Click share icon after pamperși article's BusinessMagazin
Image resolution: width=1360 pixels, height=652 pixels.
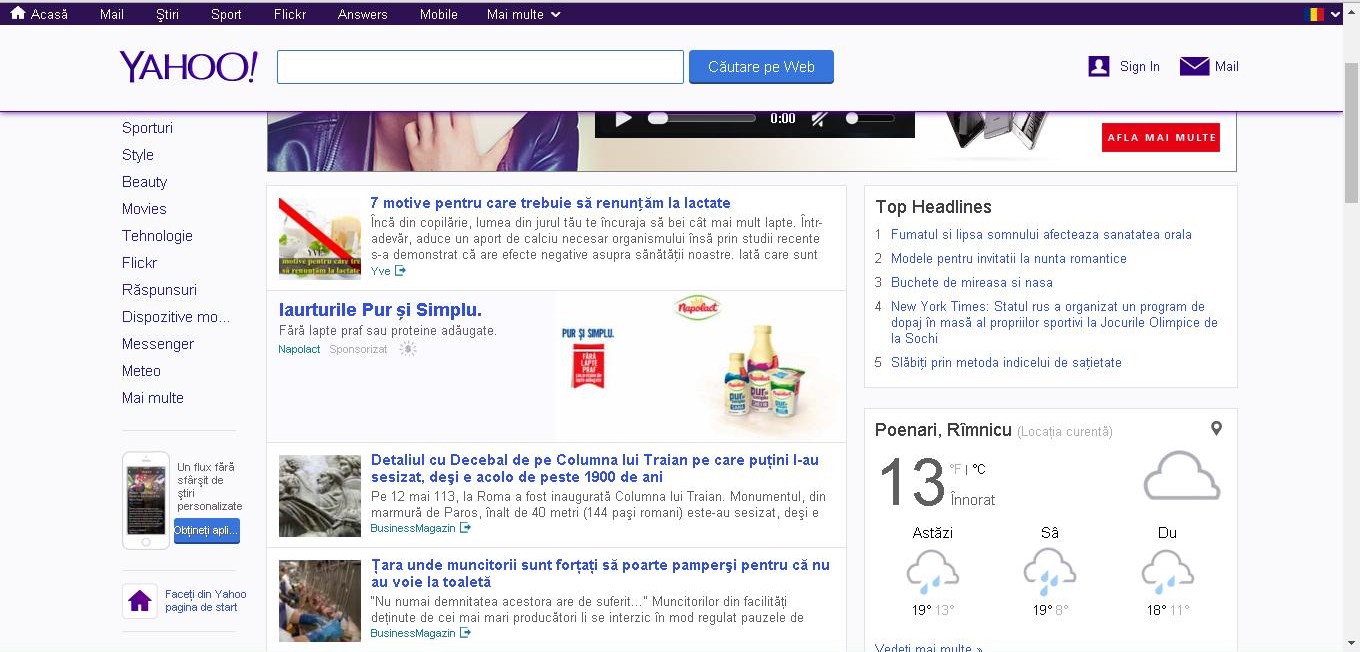[x=465, y=633]
